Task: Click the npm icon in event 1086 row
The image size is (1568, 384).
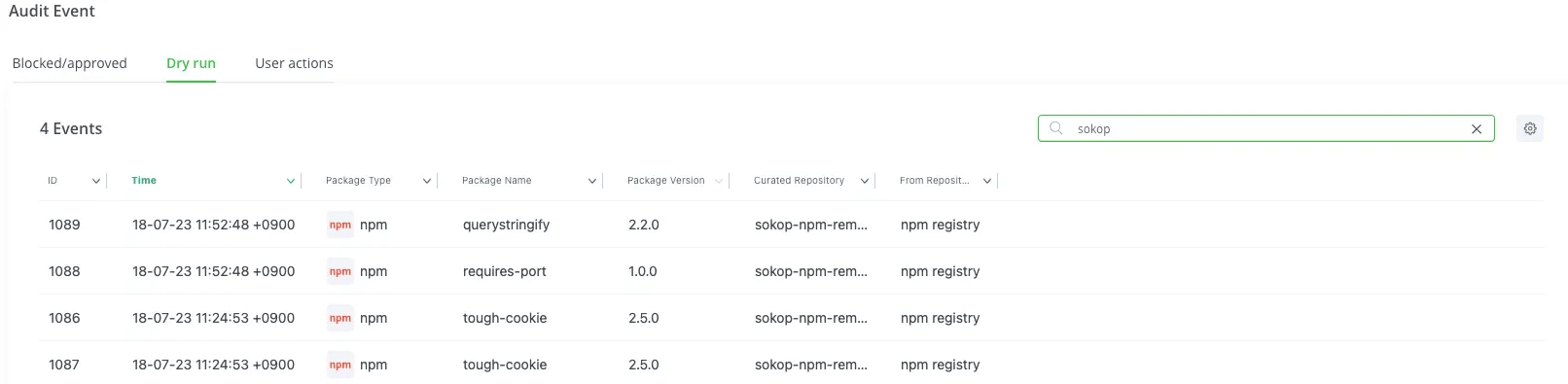Action: [x=340, y=318]
